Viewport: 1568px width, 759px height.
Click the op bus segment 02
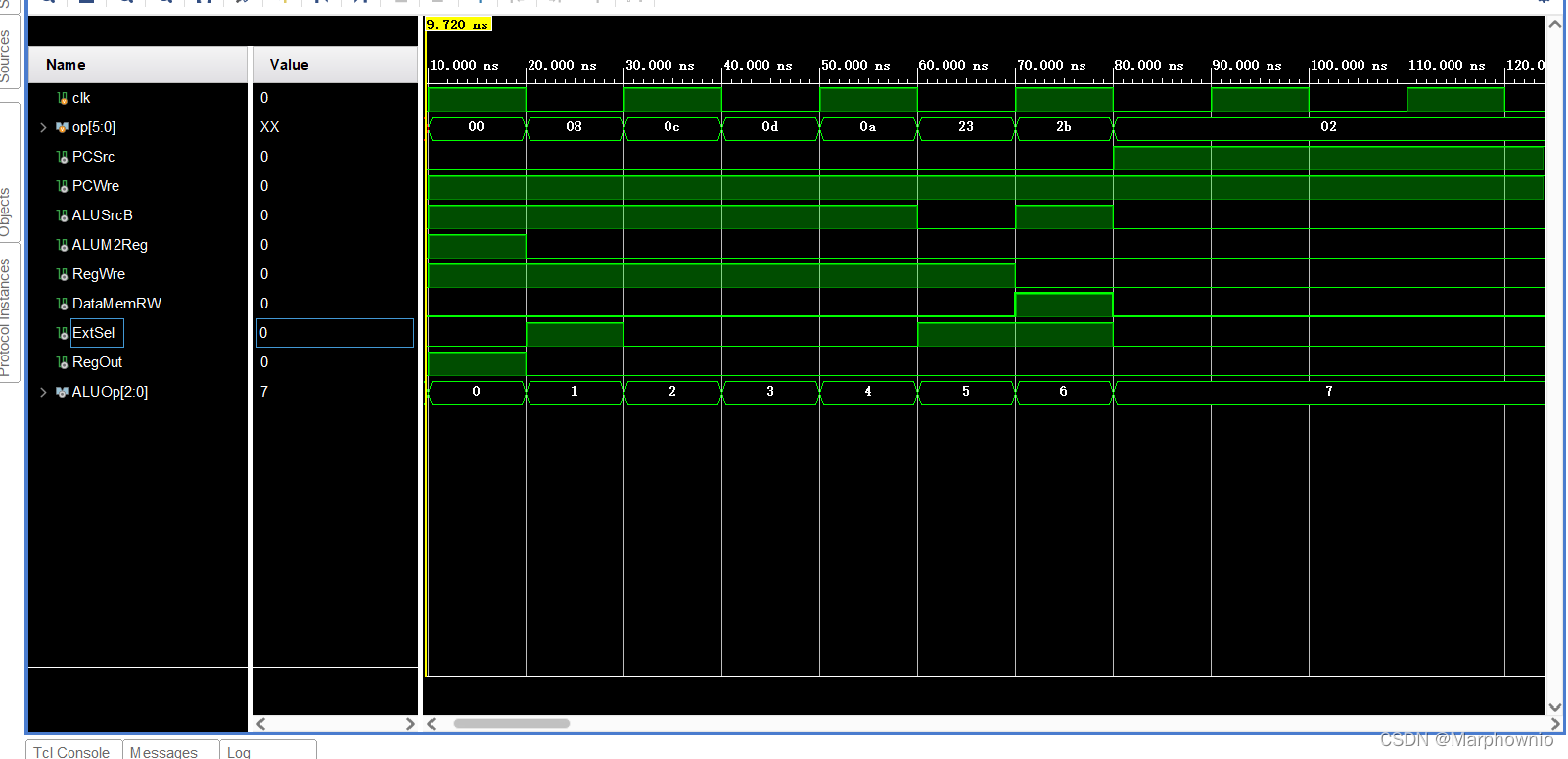[1328, 127]
